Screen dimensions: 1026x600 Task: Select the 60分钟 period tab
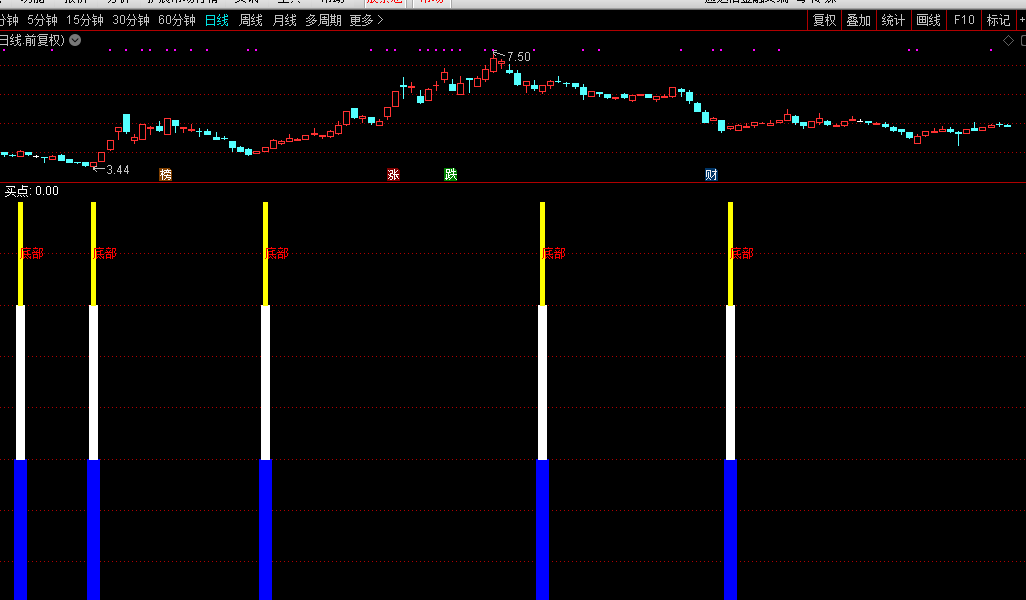[x=177, y=20]
